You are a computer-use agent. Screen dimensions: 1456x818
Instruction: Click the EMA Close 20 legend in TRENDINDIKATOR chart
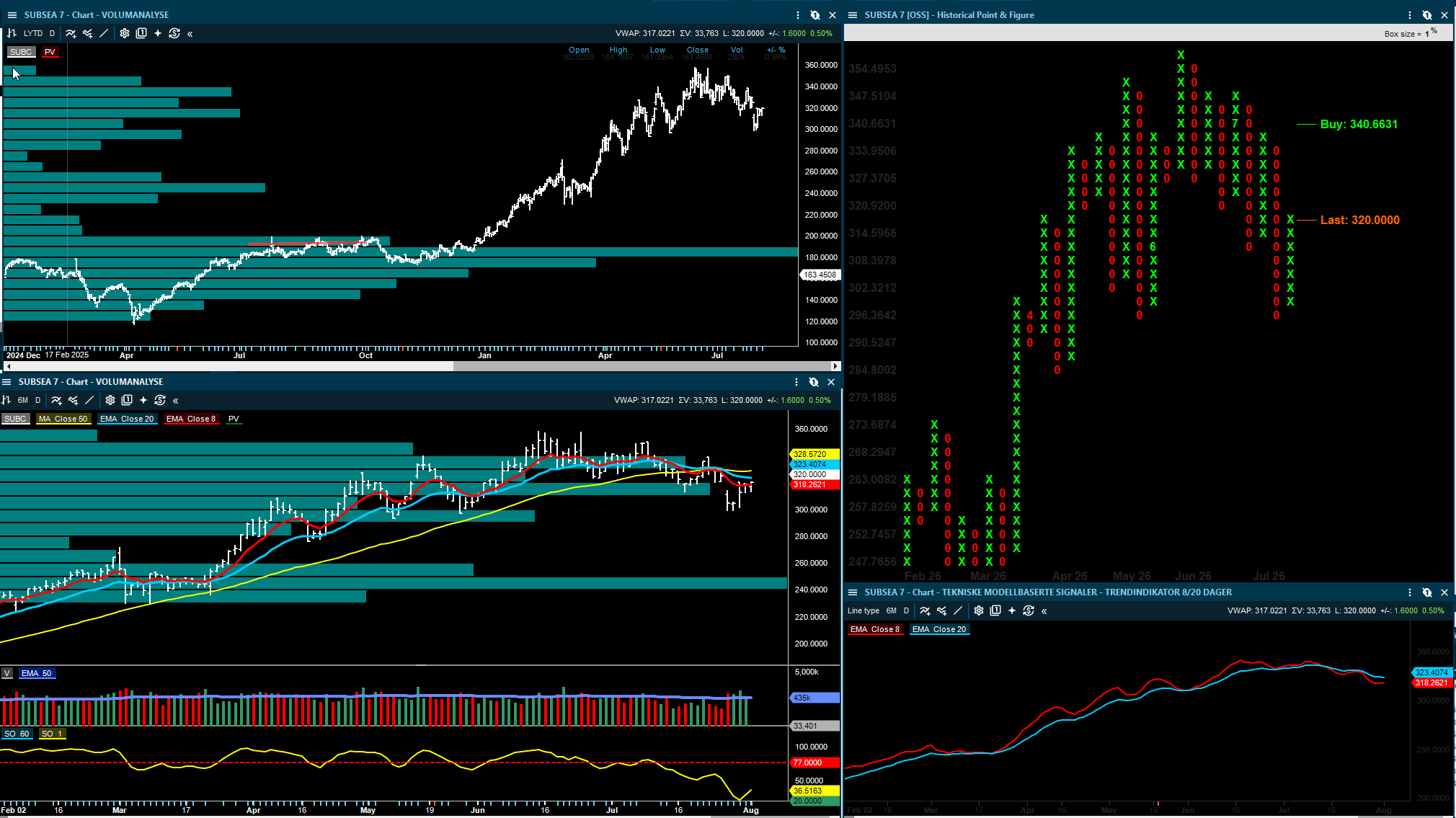(939, 629)
